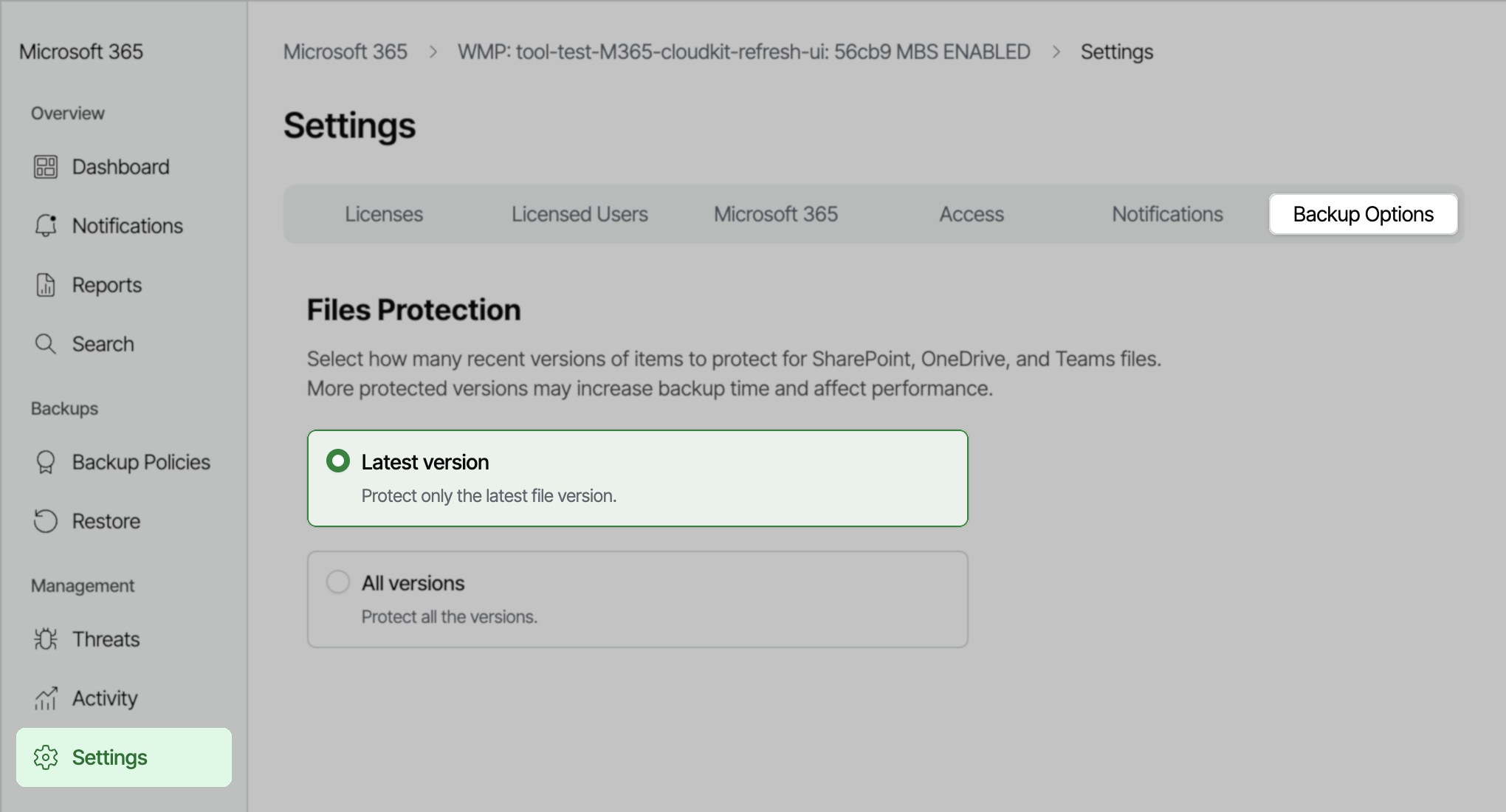The width and height of the screenshot is (1506, 812).
Task: Click the Settings gear icon
Action: click(47, 757)
